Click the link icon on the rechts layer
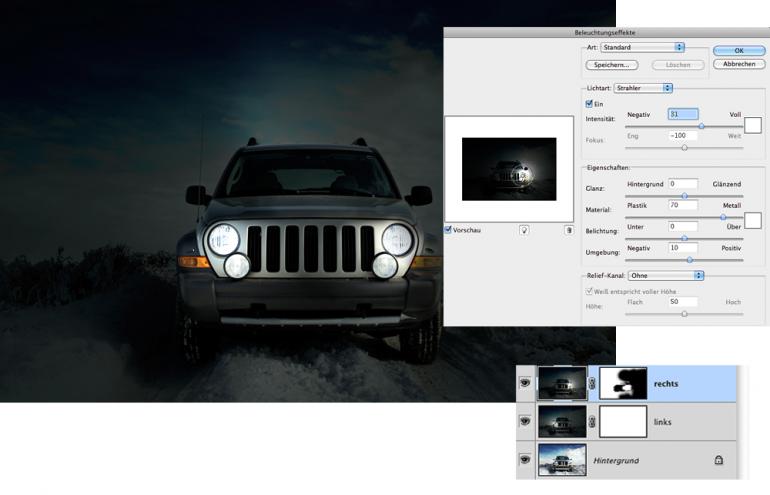 pyautogui.click(x=593, y=383)
